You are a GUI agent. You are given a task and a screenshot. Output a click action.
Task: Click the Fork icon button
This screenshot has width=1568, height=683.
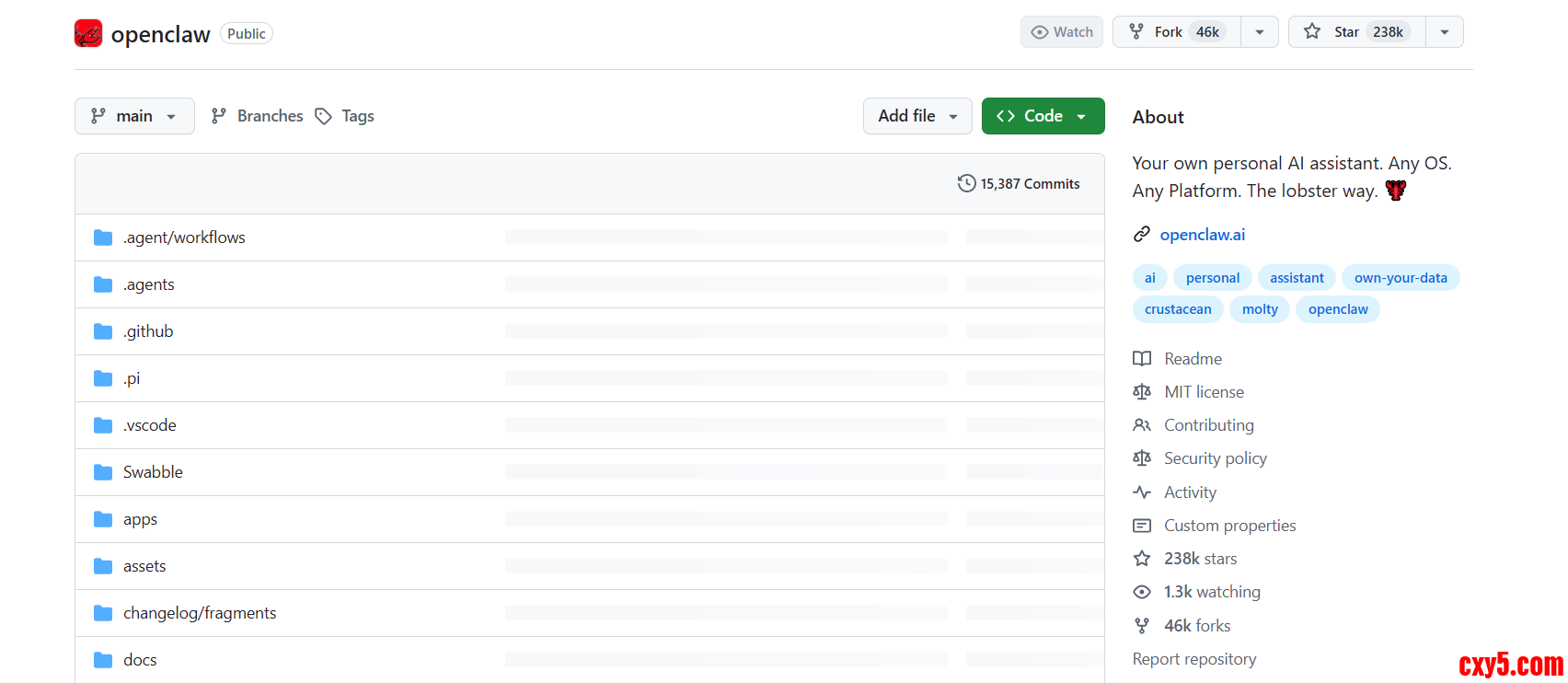pos(1136,32)
